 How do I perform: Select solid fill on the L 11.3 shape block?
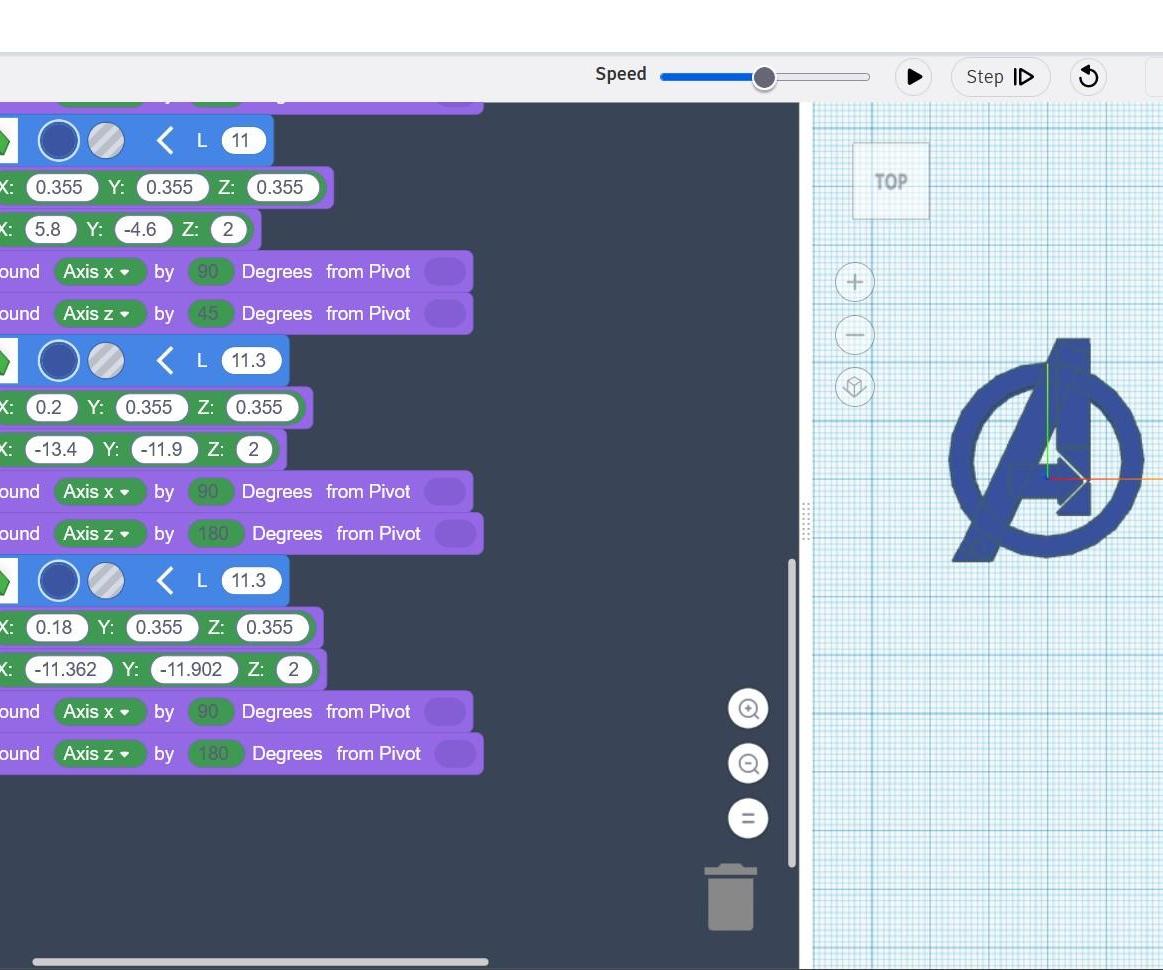tap(58, 360)
